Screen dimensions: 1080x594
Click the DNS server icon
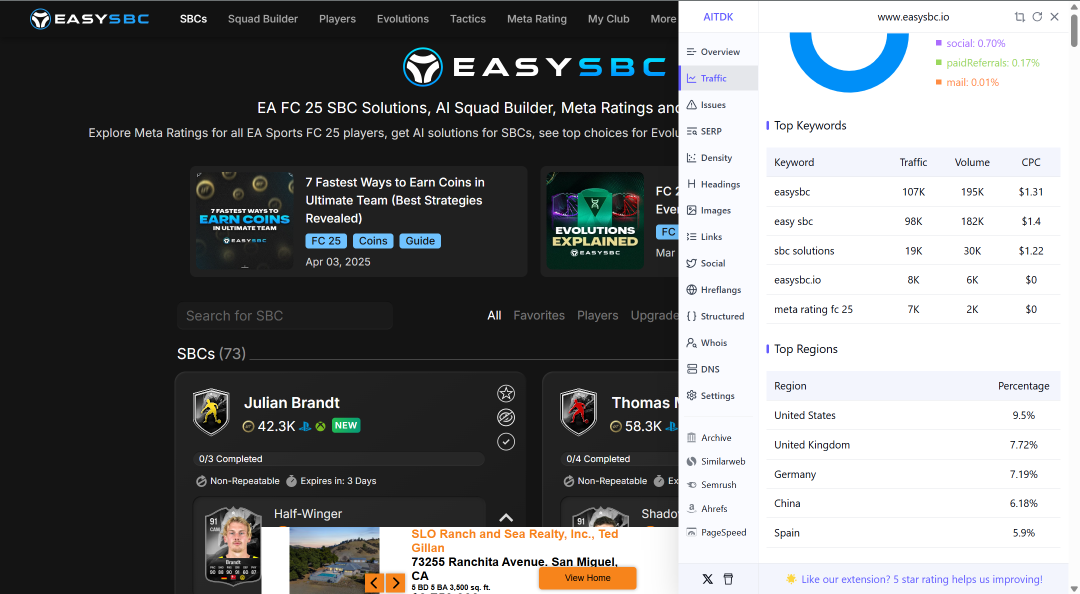click(692, 369)
